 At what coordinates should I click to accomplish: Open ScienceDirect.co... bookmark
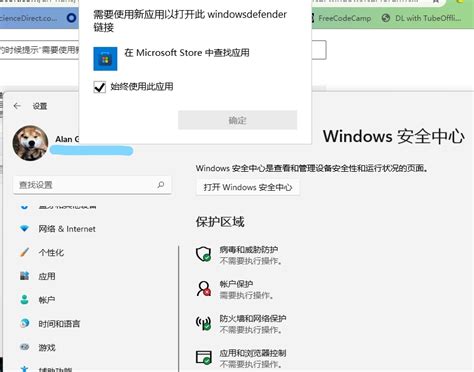point(28,18)
